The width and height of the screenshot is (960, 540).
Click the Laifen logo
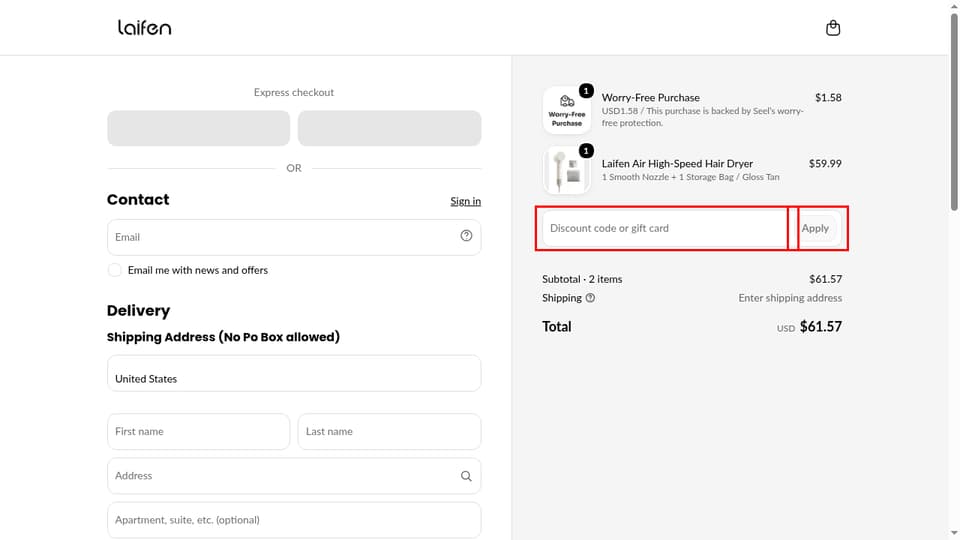click(144, 28)
